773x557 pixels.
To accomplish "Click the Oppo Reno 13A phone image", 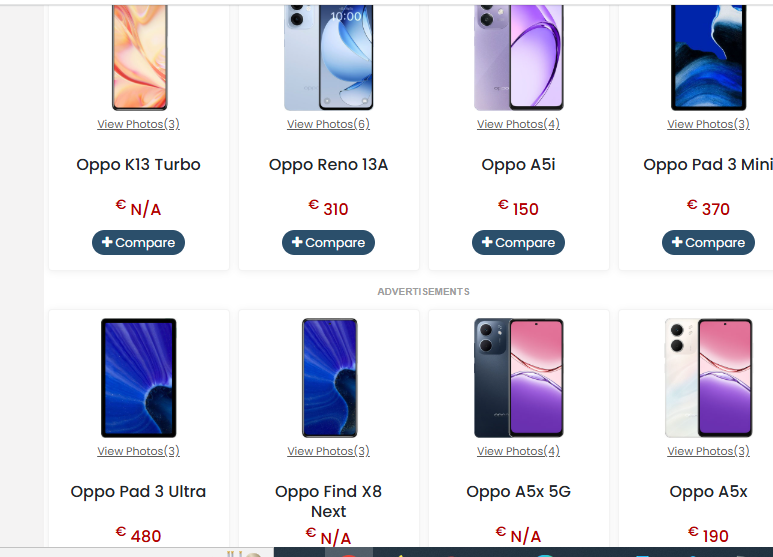I will coord(328,58).
